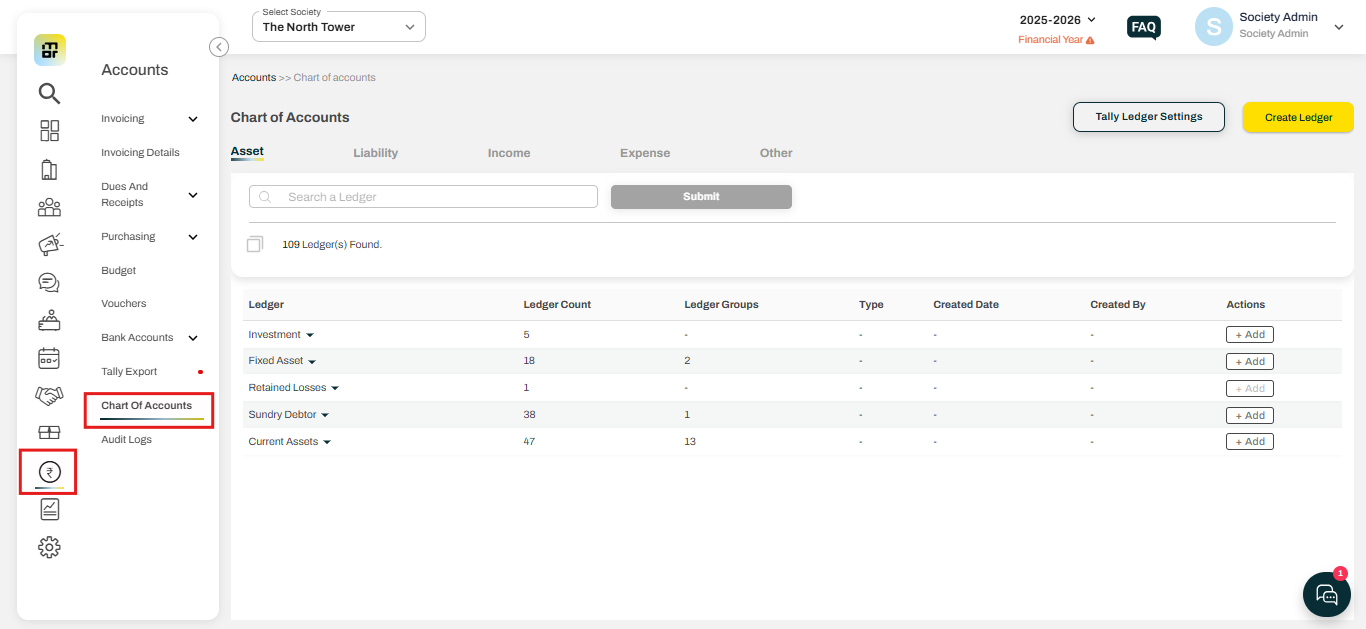Click + Add for Current Assets row

(x=1250, y=442)
